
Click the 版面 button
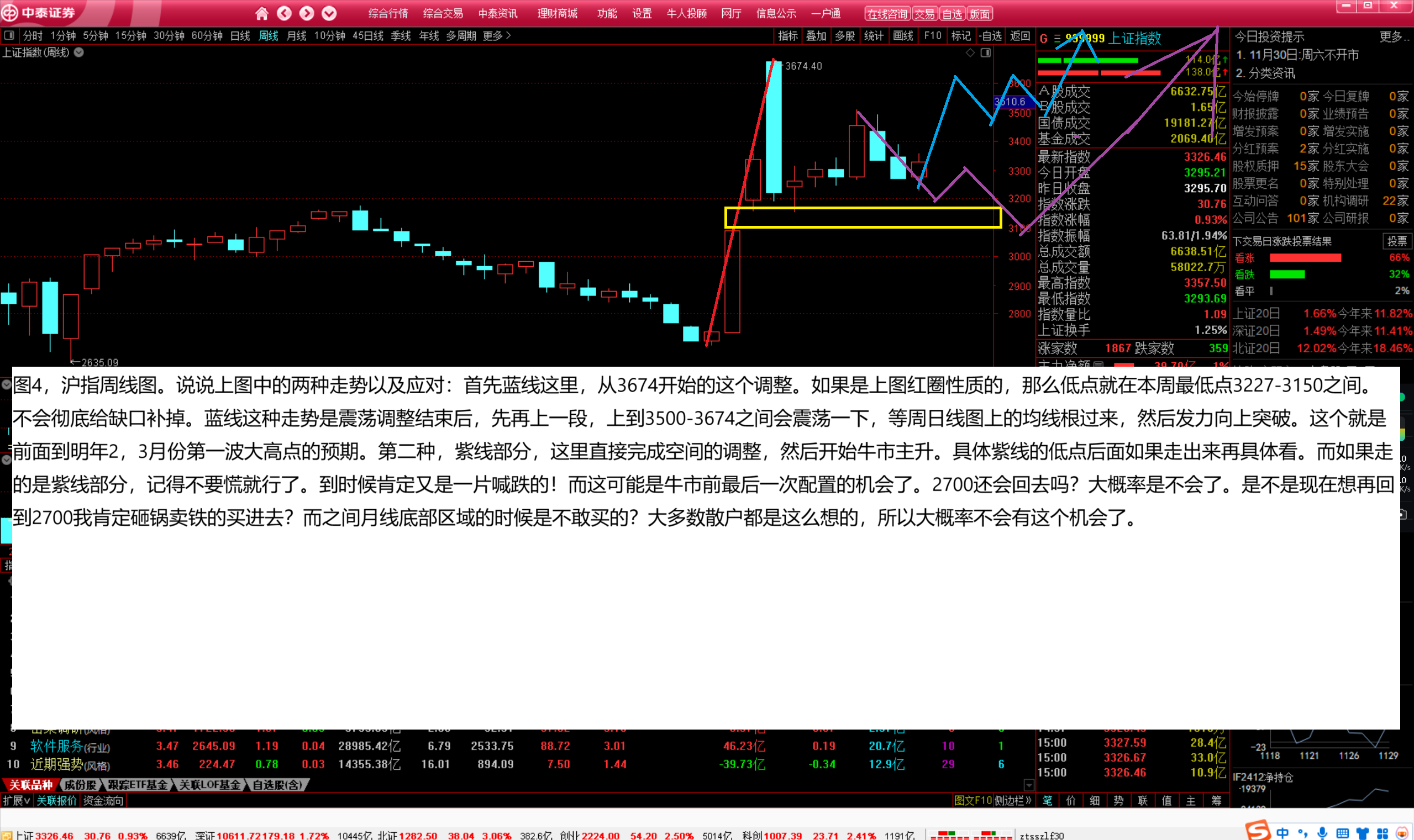coord(980,14)
